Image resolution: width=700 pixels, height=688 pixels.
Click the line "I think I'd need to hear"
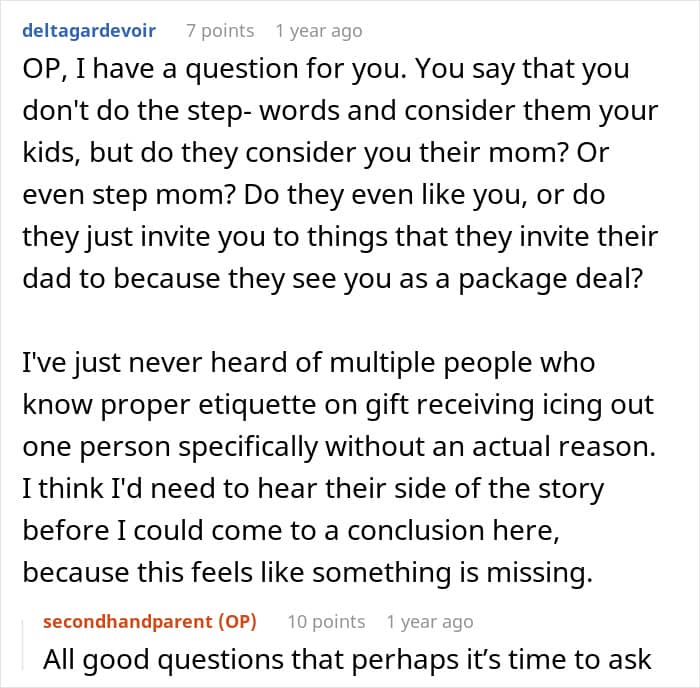tap(313, 490)
